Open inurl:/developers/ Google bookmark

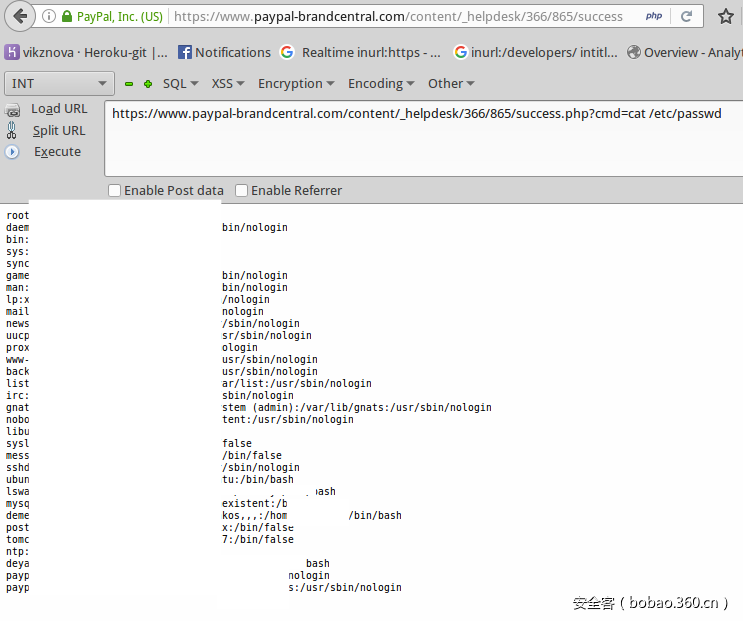pyautogui.click(x=536, y=52)
